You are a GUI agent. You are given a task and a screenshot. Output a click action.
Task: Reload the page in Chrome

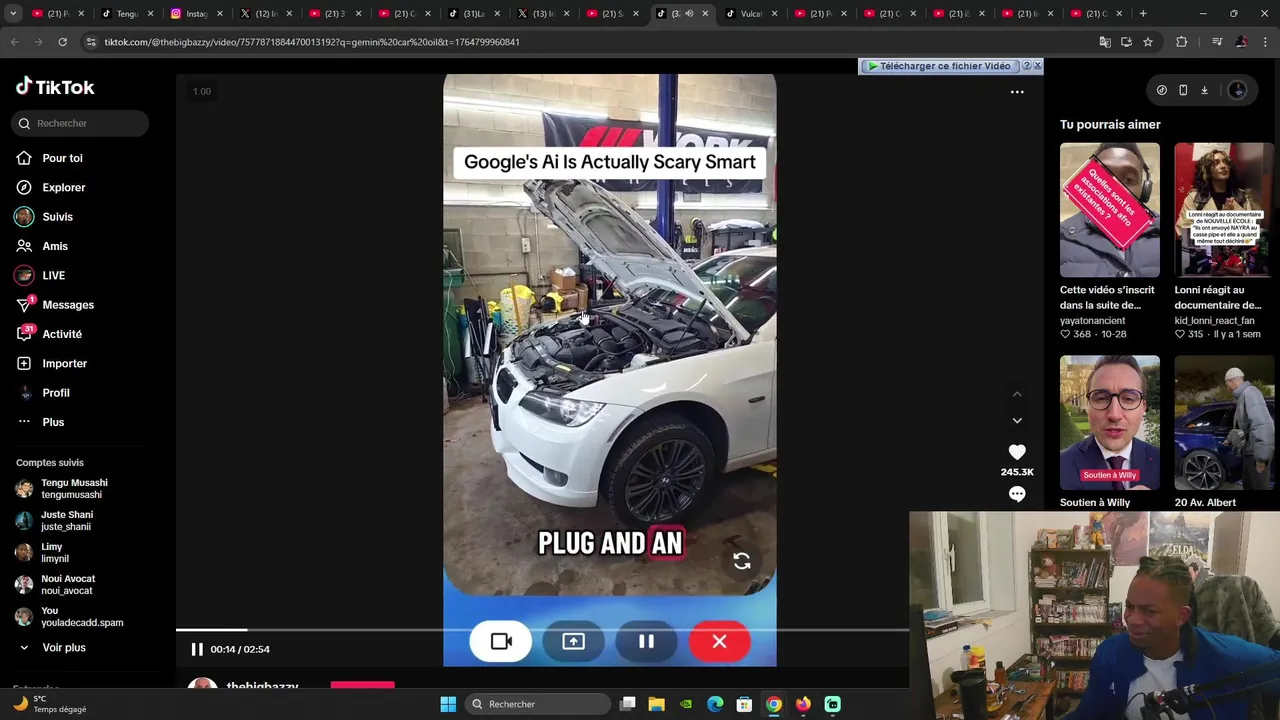pyautogui.click(x=62, y=42)
